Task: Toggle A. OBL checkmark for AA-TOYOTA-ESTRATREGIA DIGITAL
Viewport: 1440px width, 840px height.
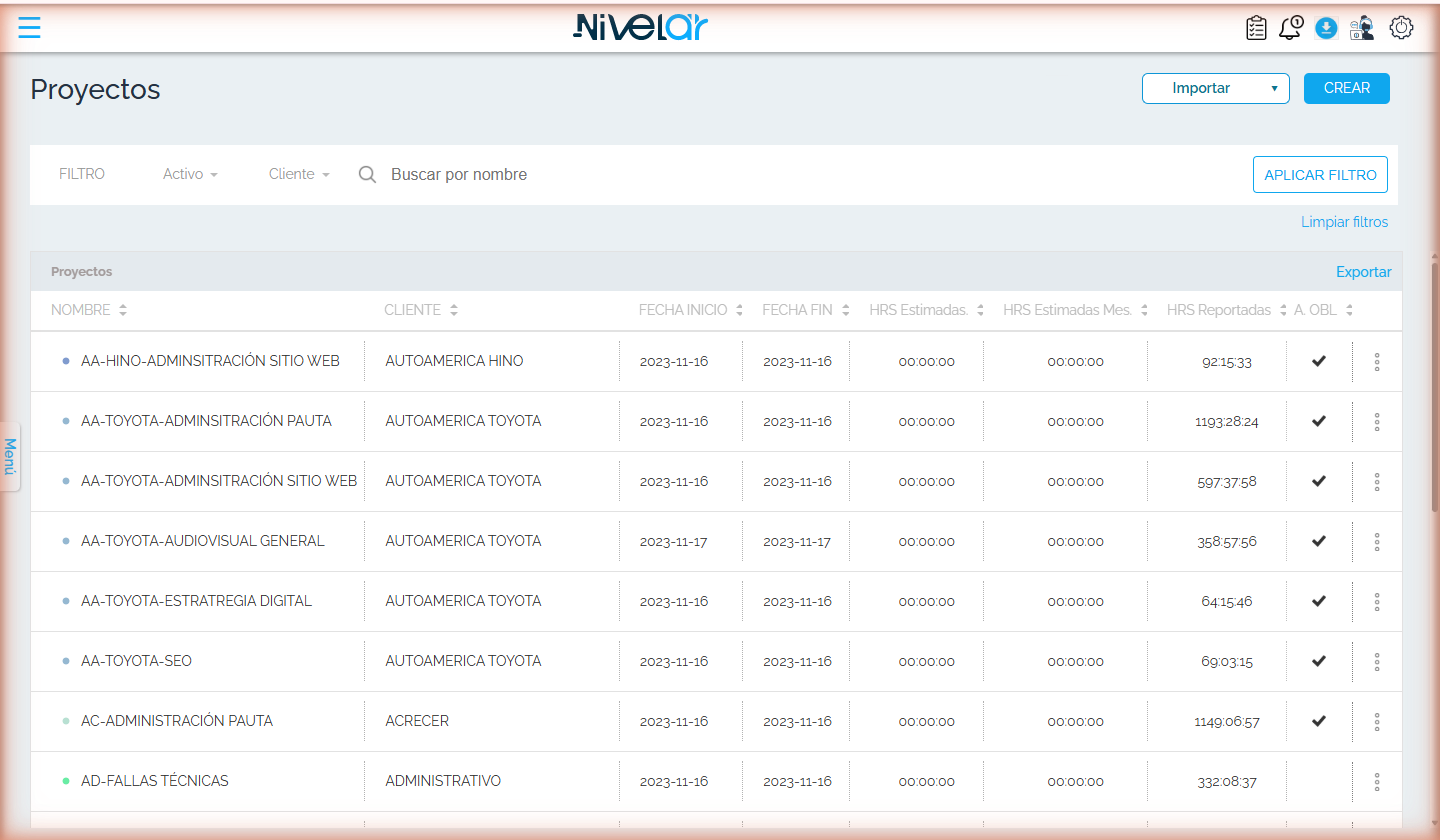Action: point(1319,601)
